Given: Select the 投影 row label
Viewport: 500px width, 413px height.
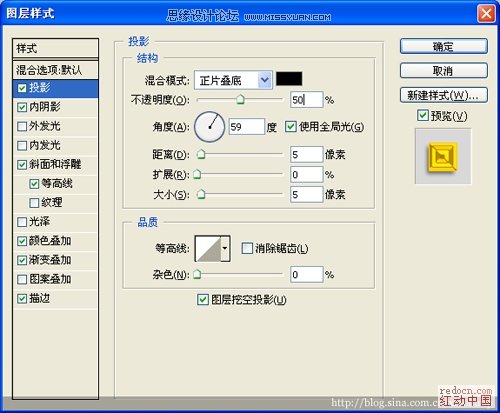Looking at the screenshot, I should pyautogui.click(x=40, y=88).
